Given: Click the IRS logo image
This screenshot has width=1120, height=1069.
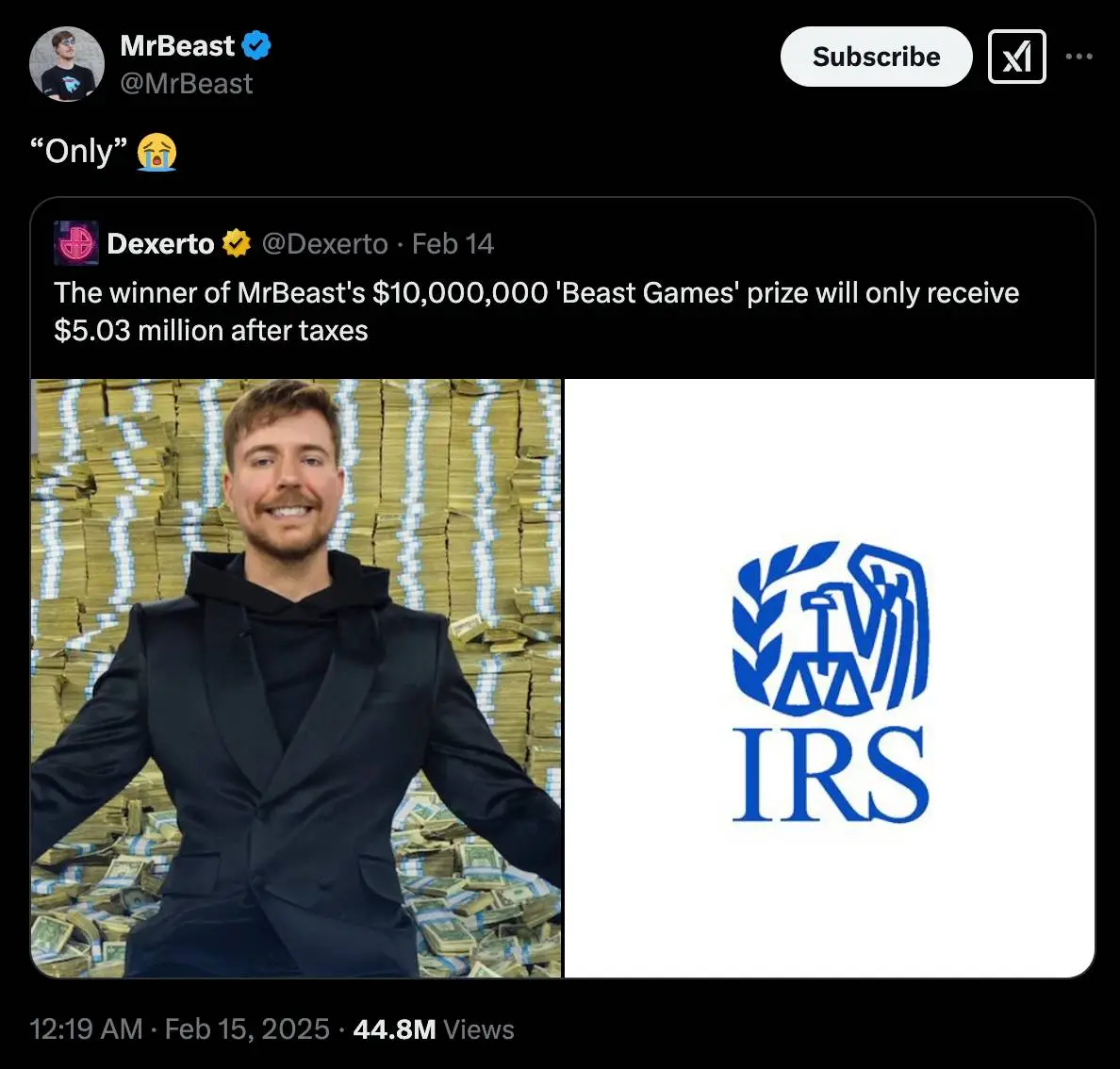Looking at the screenshot, I should 830,677.
